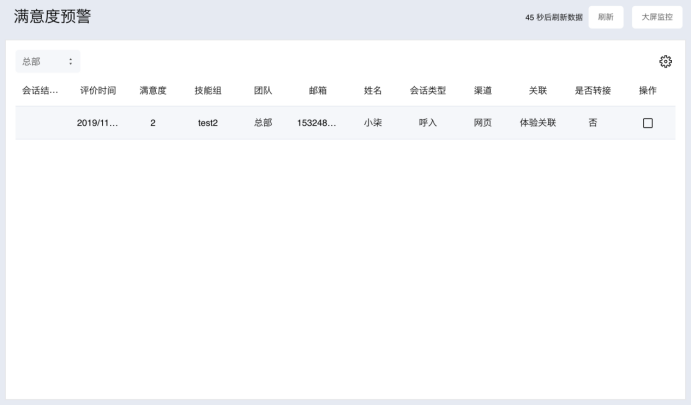Open the 大屏监控 view
Screen dimensions: 692x405
(657, 17)
